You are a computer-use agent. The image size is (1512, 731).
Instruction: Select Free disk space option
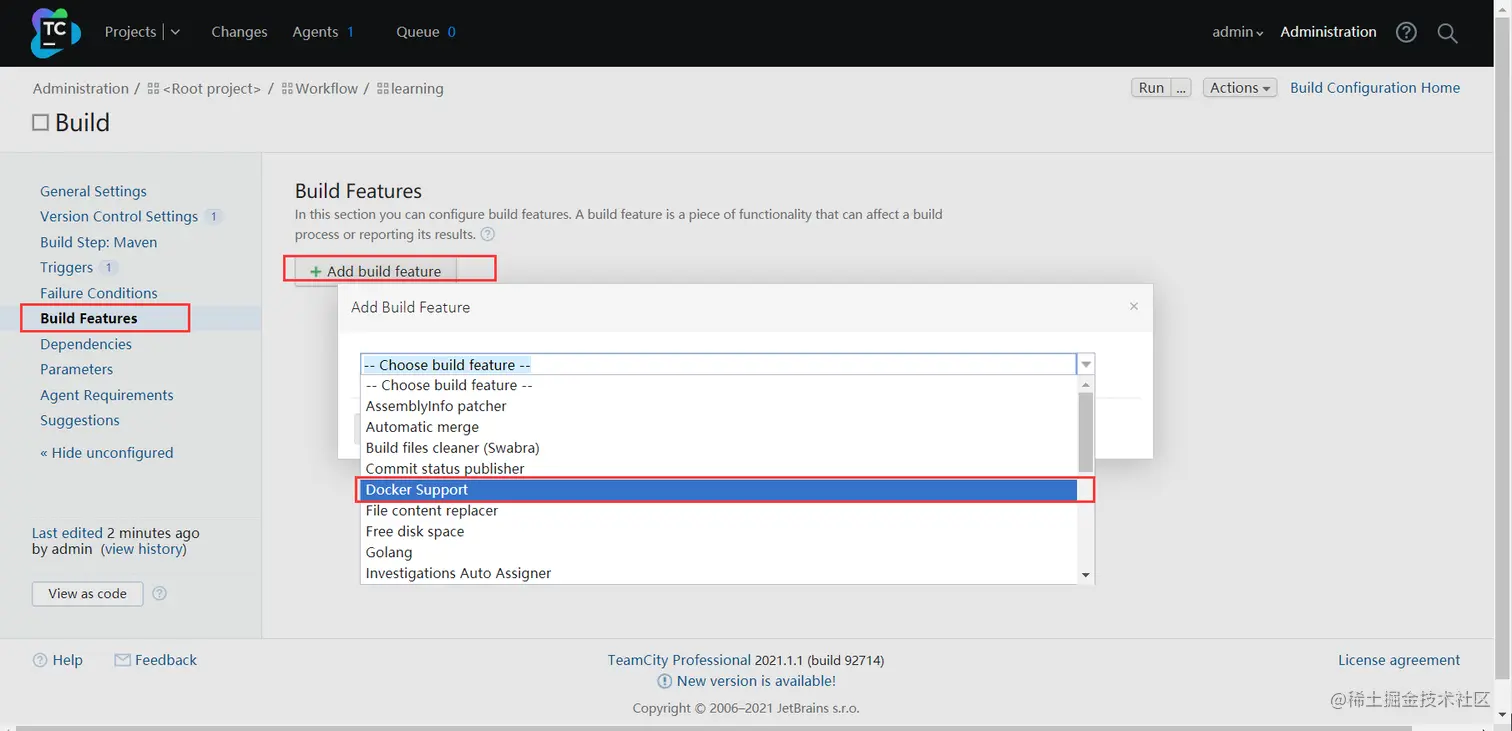(718, 532)
